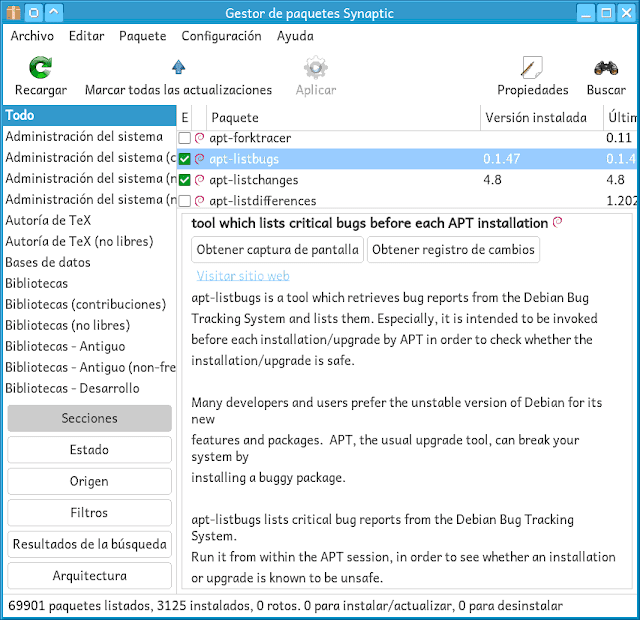Screen dimensions: 640x620
Task: Select the apt-listchanges package name
Action: click(253, 180)
